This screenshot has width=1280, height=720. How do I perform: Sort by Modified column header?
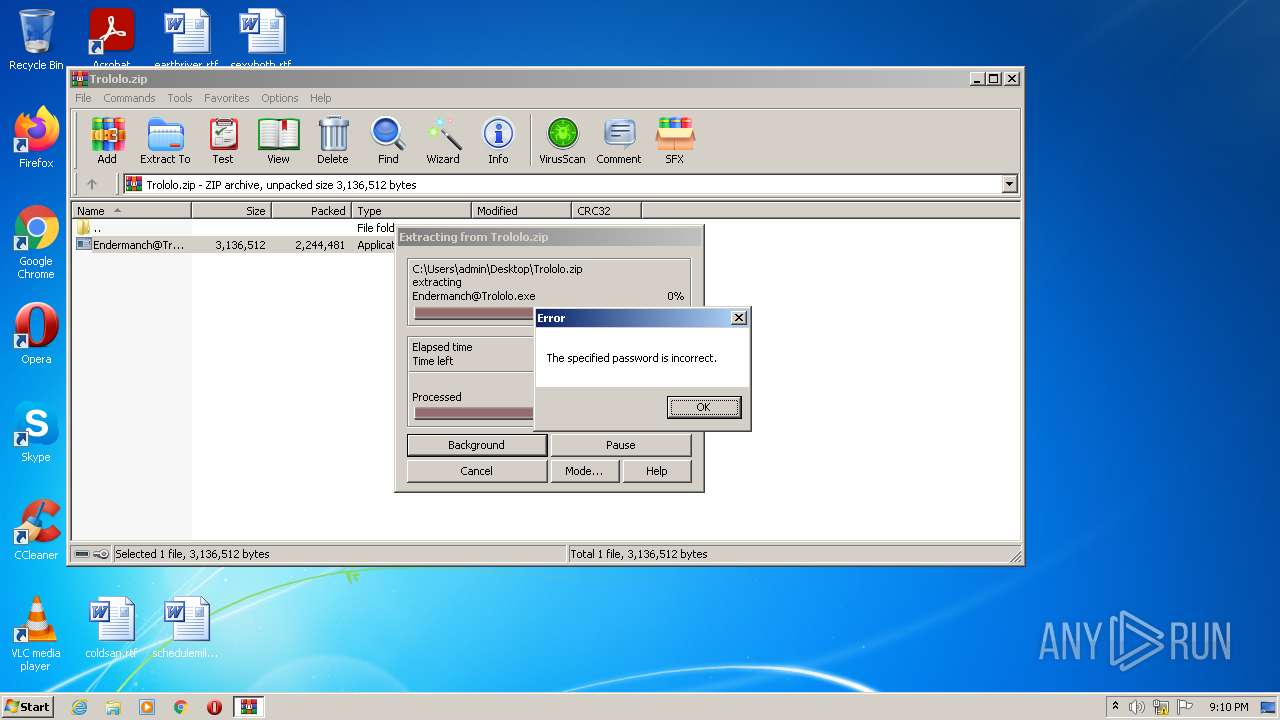522,211
